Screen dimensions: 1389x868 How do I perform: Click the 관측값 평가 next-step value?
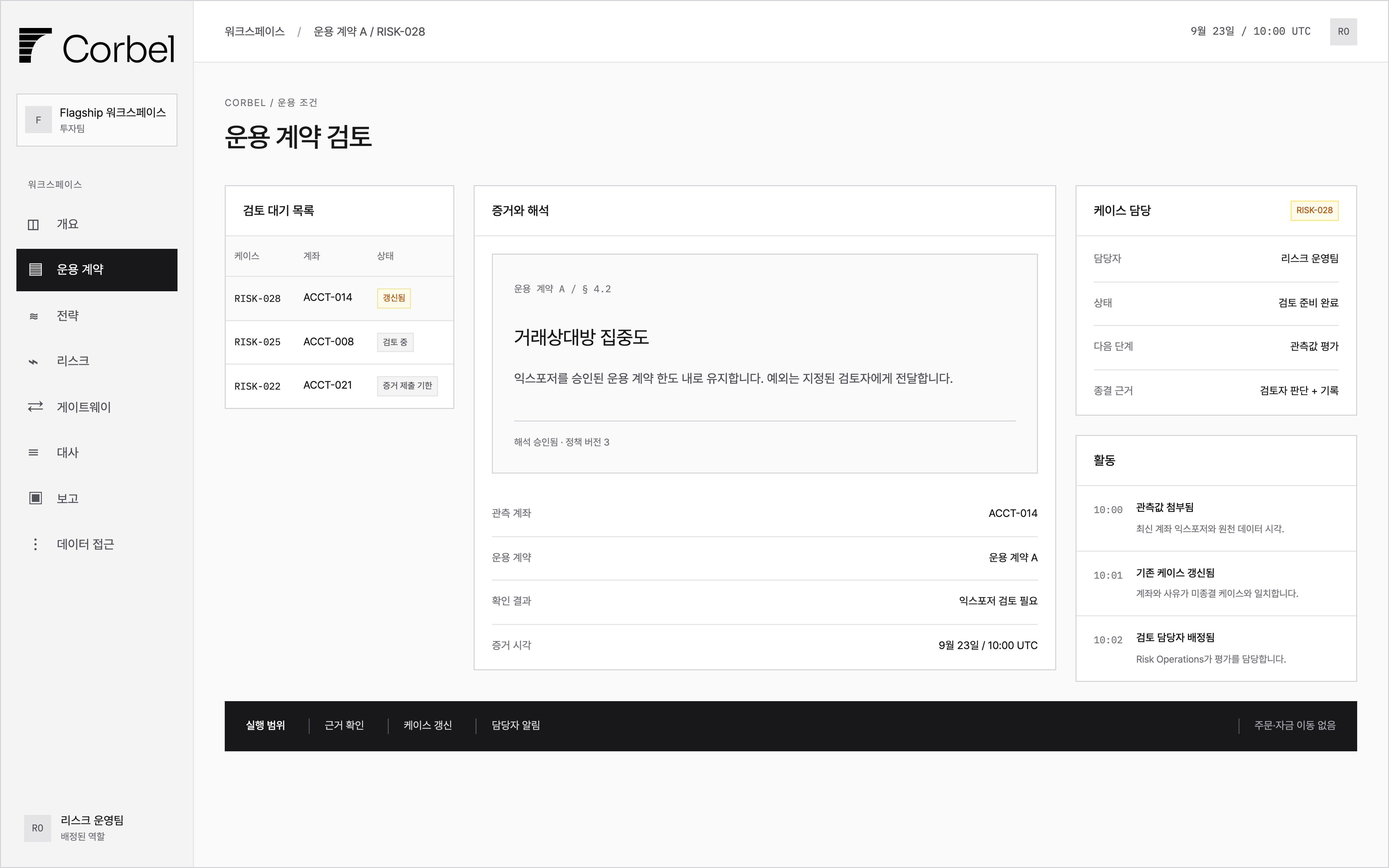click(x=1314, y=347)
